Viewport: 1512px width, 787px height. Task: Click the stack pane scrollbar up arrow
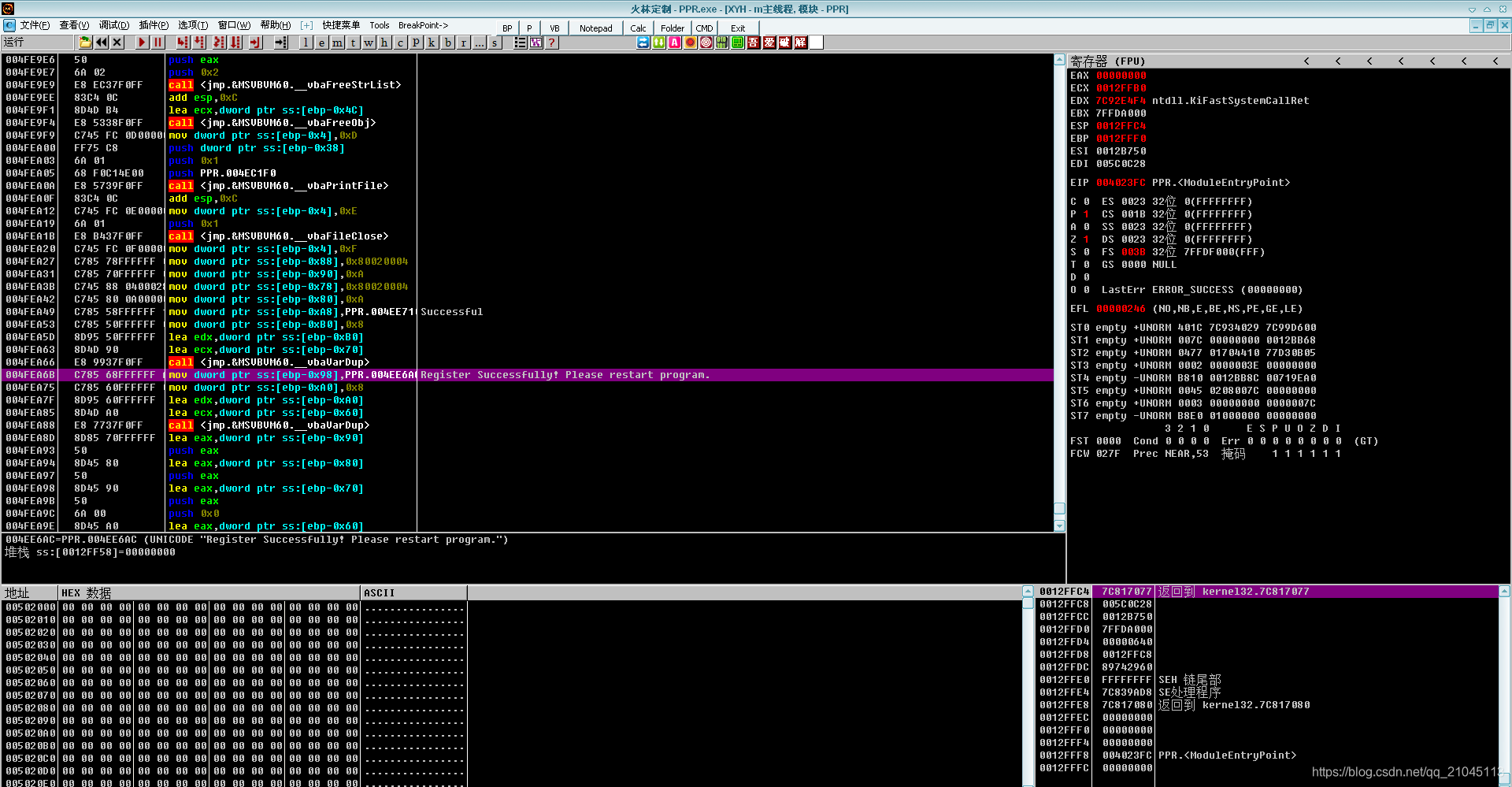(x=1504, y=591)
